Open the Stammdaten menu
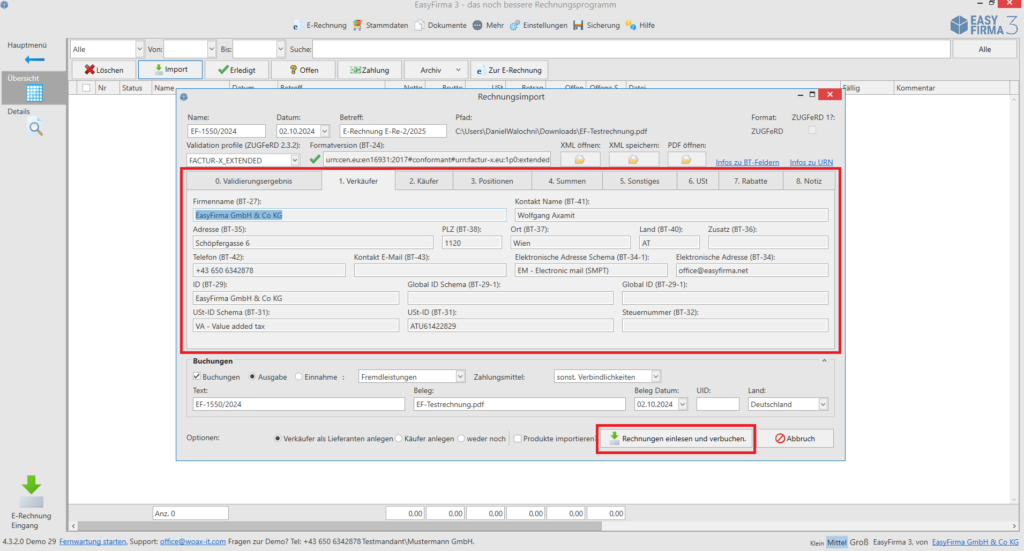This screenshot has width=1024, height=551. tap(380, 25)
